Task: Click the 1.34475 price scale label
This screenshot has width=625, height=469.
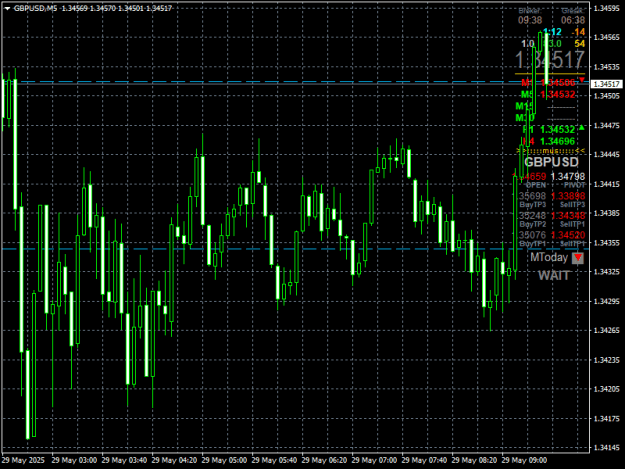Action: tap(606, 125)
